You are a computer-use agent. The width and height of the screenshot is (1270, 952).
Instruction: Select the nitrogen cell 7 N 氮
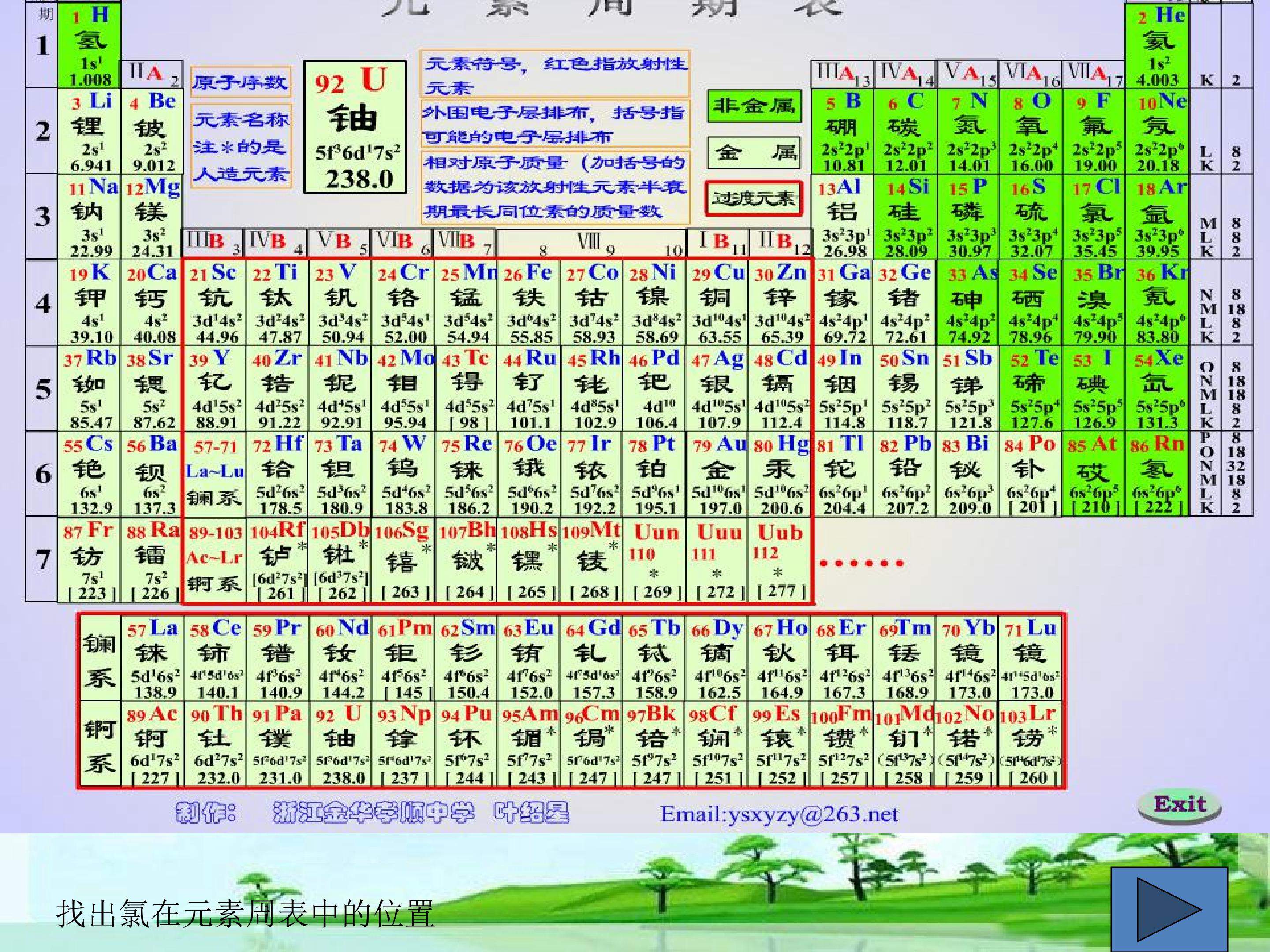point(968,131)
